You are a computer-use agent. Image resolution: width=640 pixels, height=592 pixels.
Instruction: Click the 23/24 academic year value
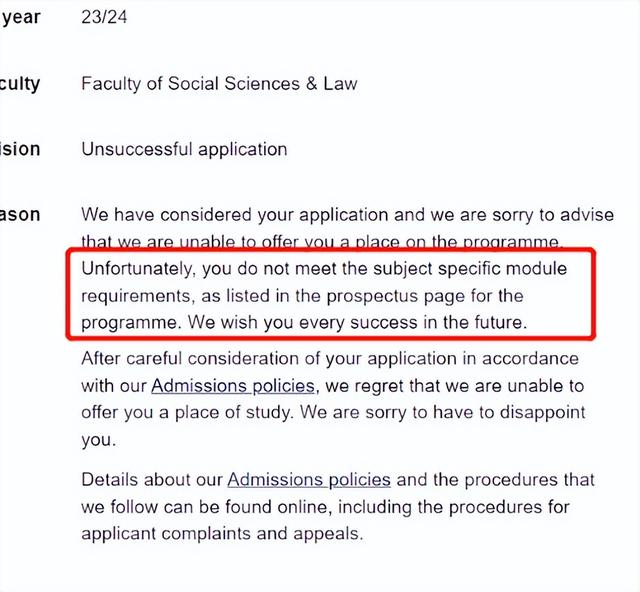pos(104,17)
